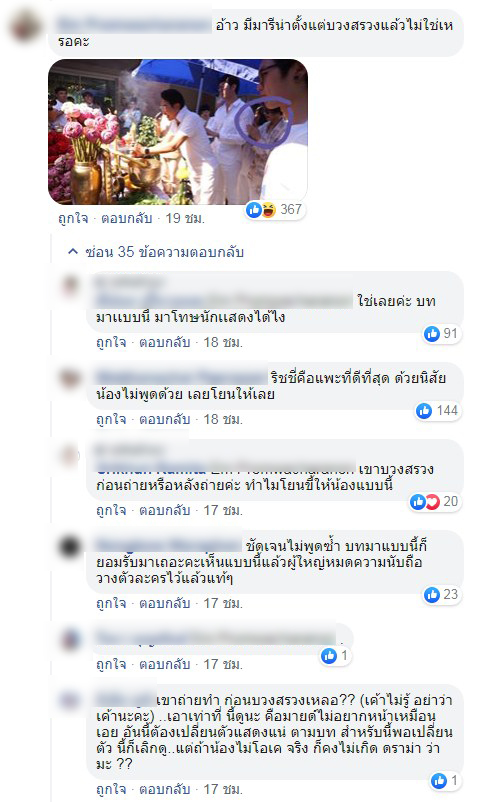
Task: Collapse the 35 replies with ซ่อน chevron
Action: [73, 251]
